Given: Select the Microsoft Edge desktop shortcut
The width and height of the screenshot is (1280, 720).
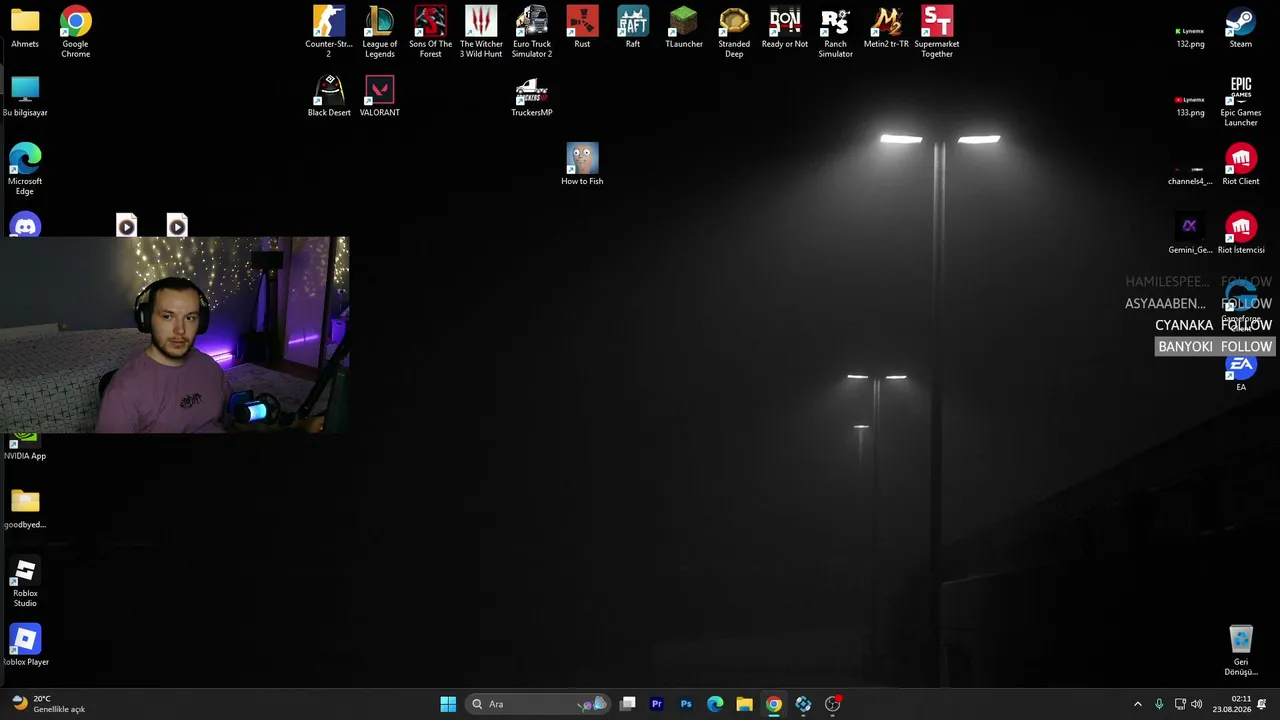Looking at the screenshot, I should [x=25, y=168].
